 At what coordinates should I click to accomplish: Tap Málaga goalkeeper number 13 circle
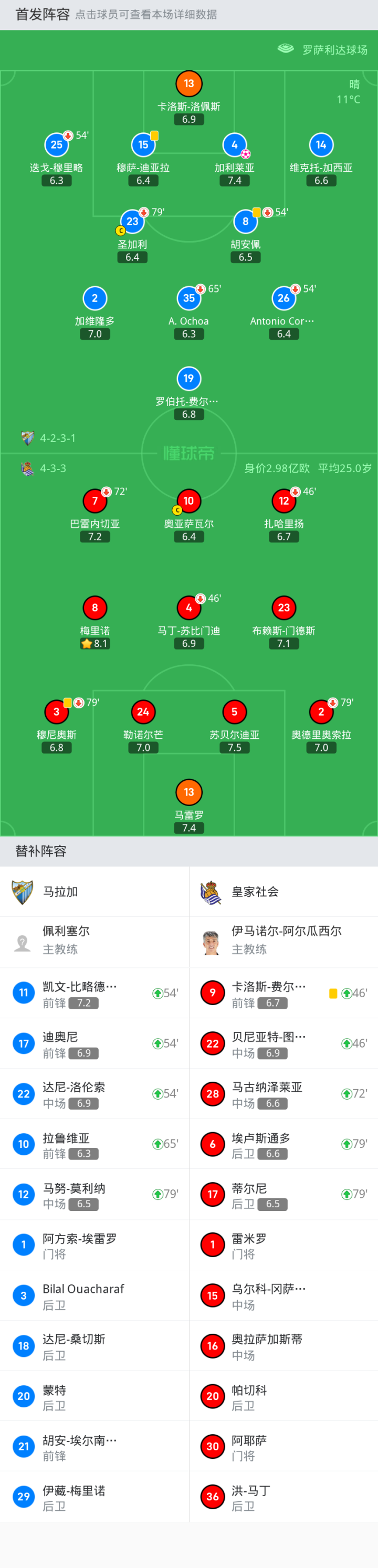pos(188,84)
